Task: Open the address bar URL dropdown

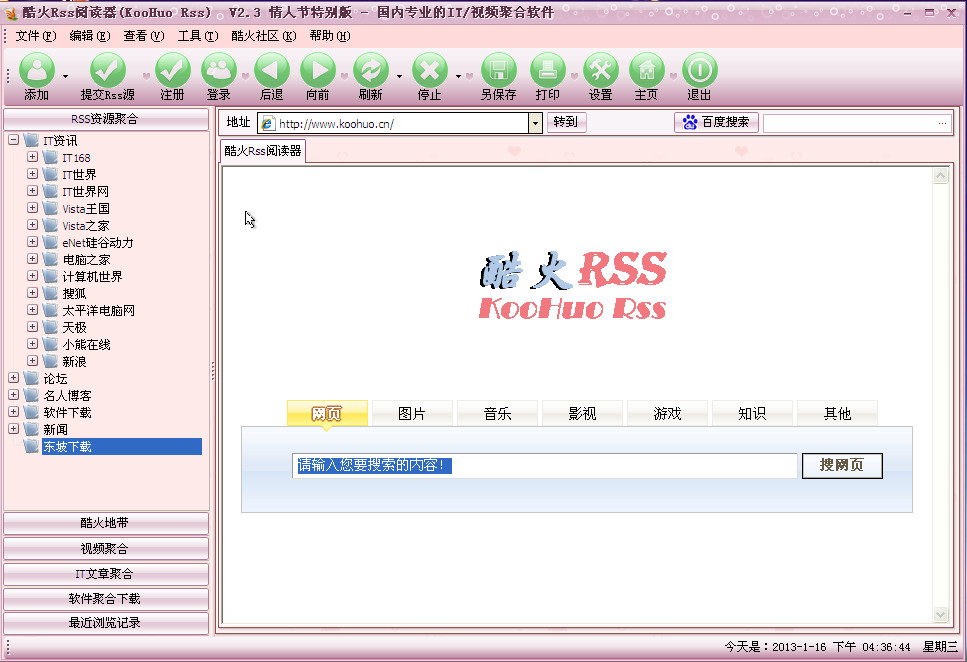Action: [535, 123]
